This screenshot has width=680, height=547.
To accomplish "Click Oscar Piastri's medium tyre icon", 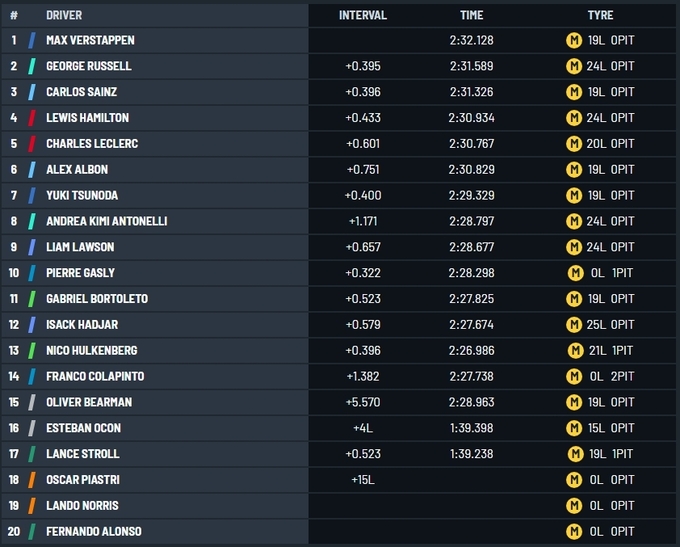I will [x=574, y=480].
